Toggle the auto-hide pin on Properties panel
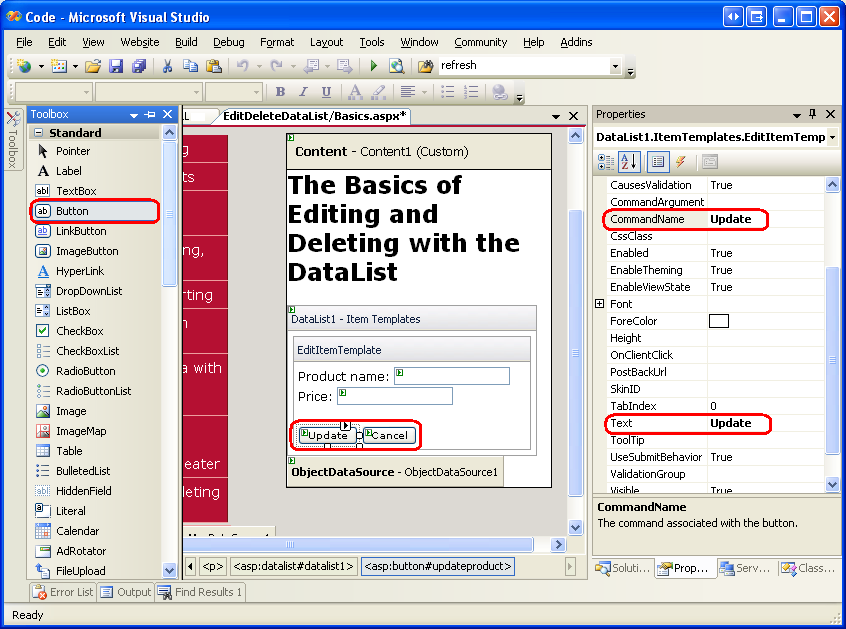This screenshot has height=629, width=846. [x=812, y=114]
